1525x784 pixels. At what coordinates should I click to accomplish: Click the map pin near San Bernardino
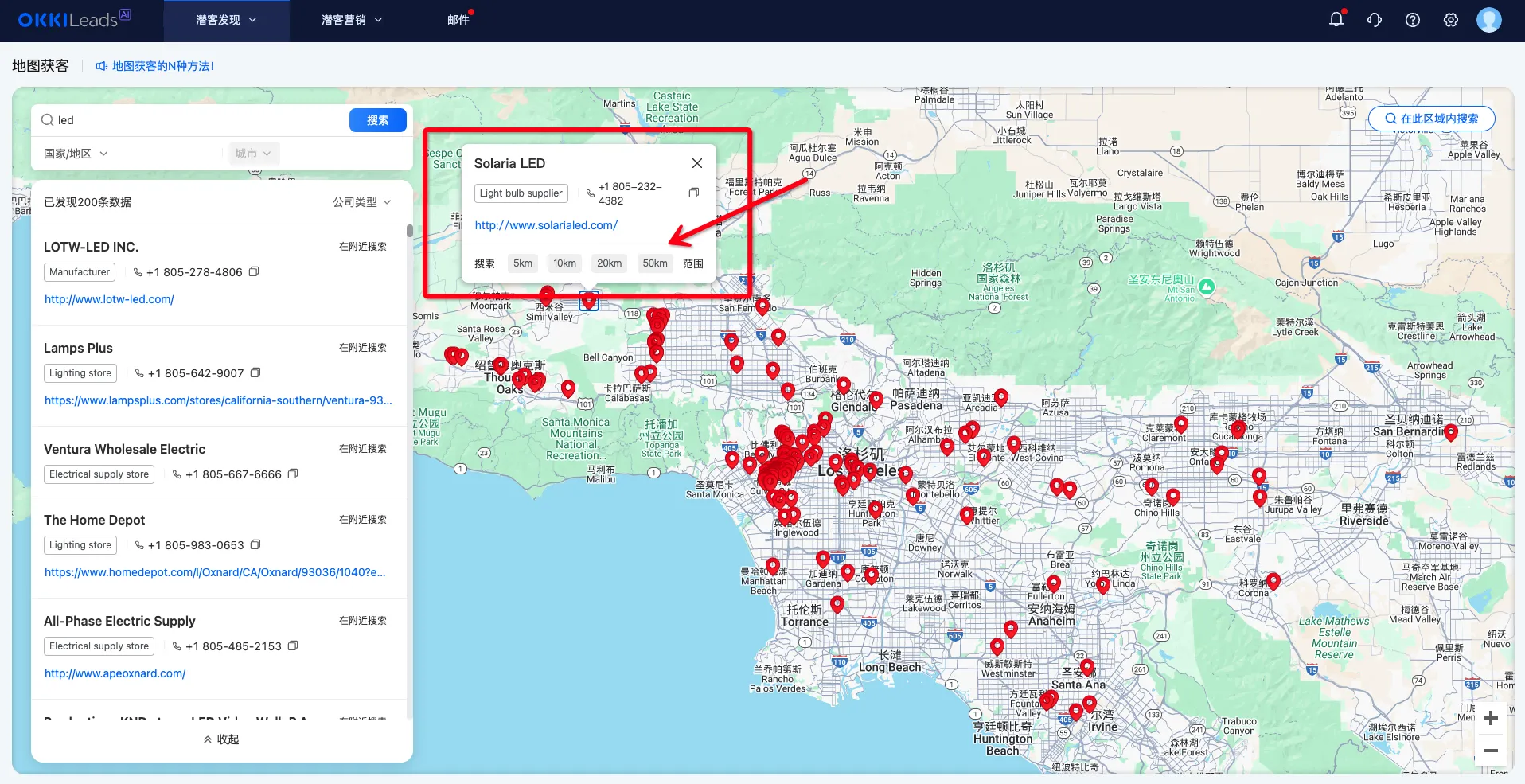click(x=1451, y=432)
